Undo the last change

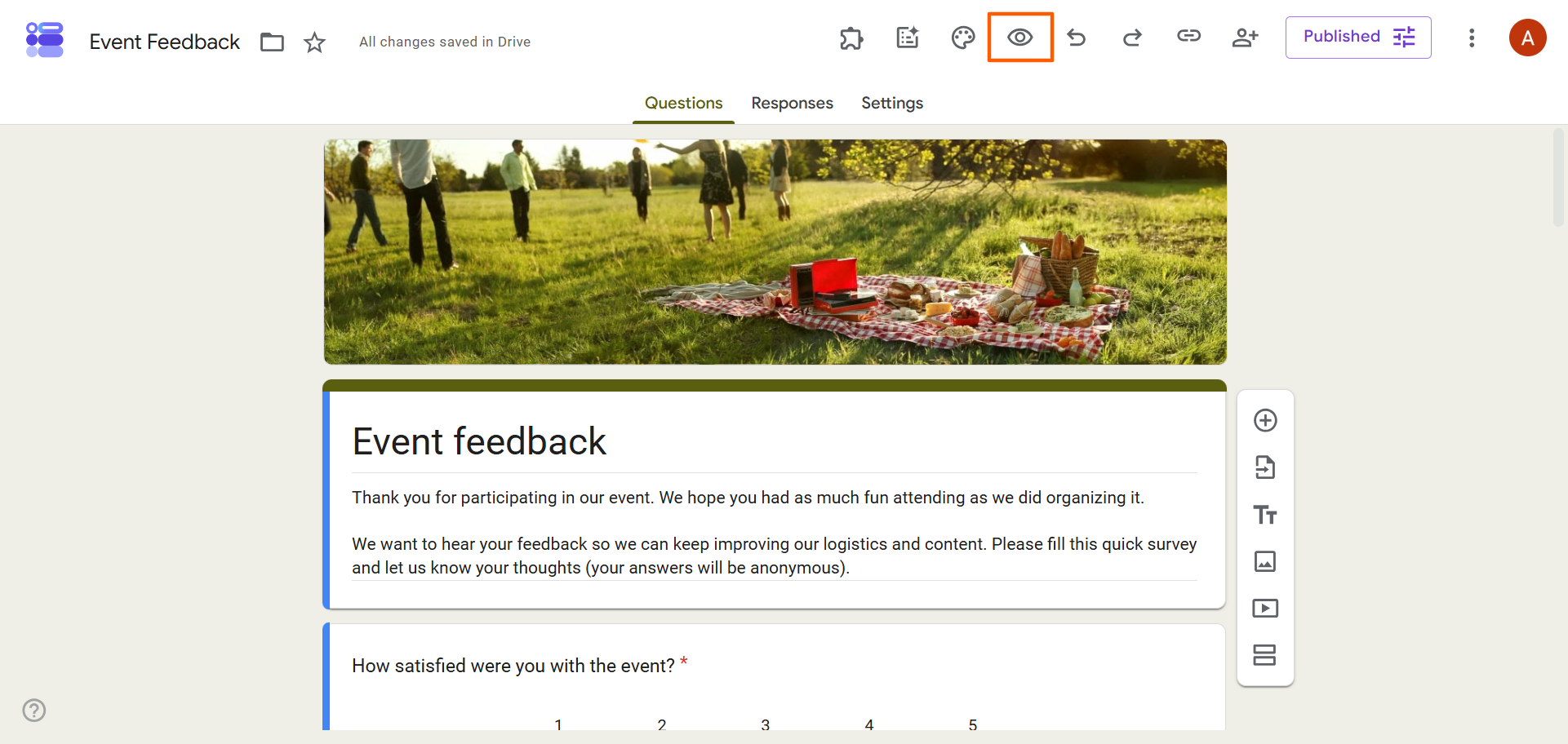pyautogui.click(x=1077, y=38)
